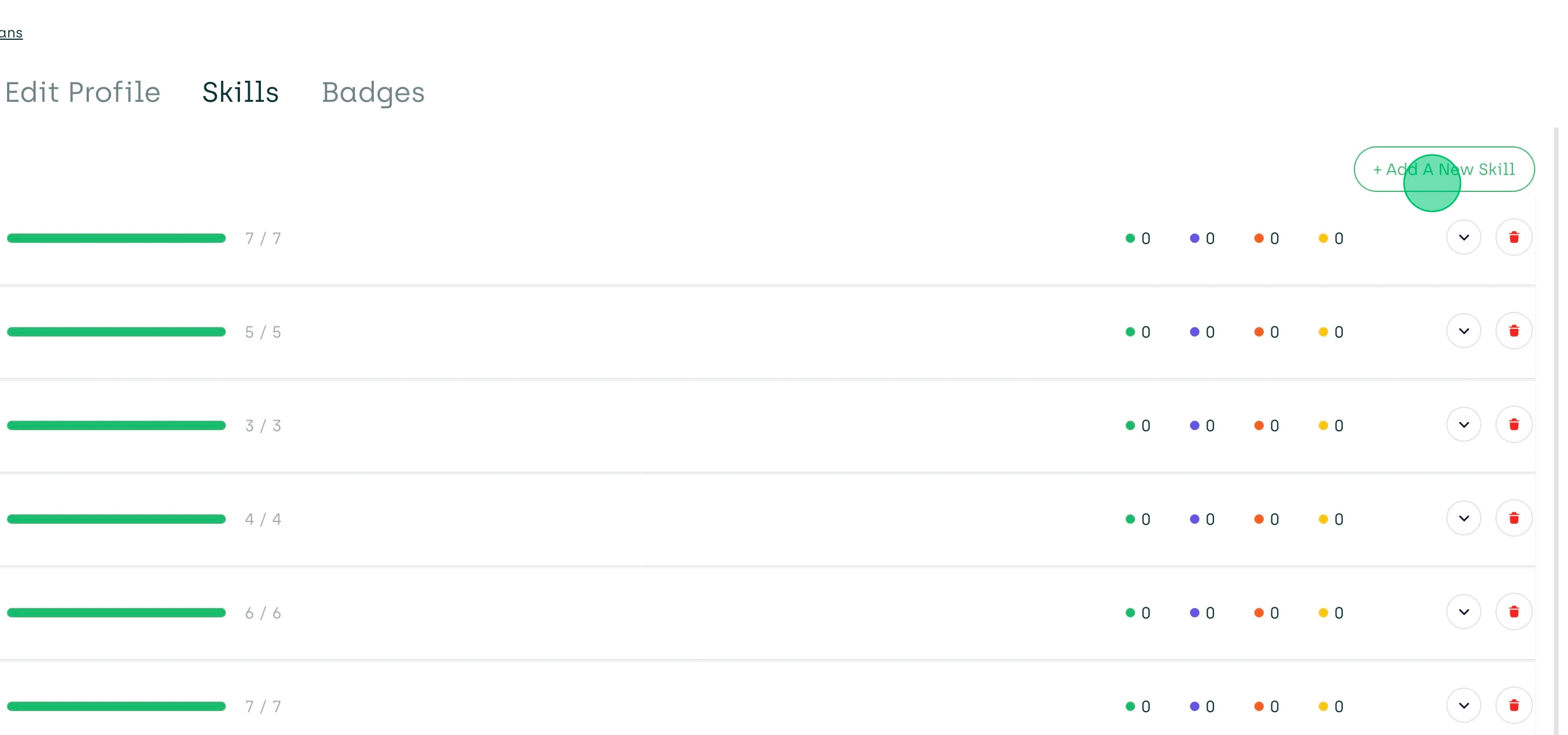Expand the 4/4 skill row chevron
This screenshot has height=735, width=1568.
click(x=1463, y=518)
